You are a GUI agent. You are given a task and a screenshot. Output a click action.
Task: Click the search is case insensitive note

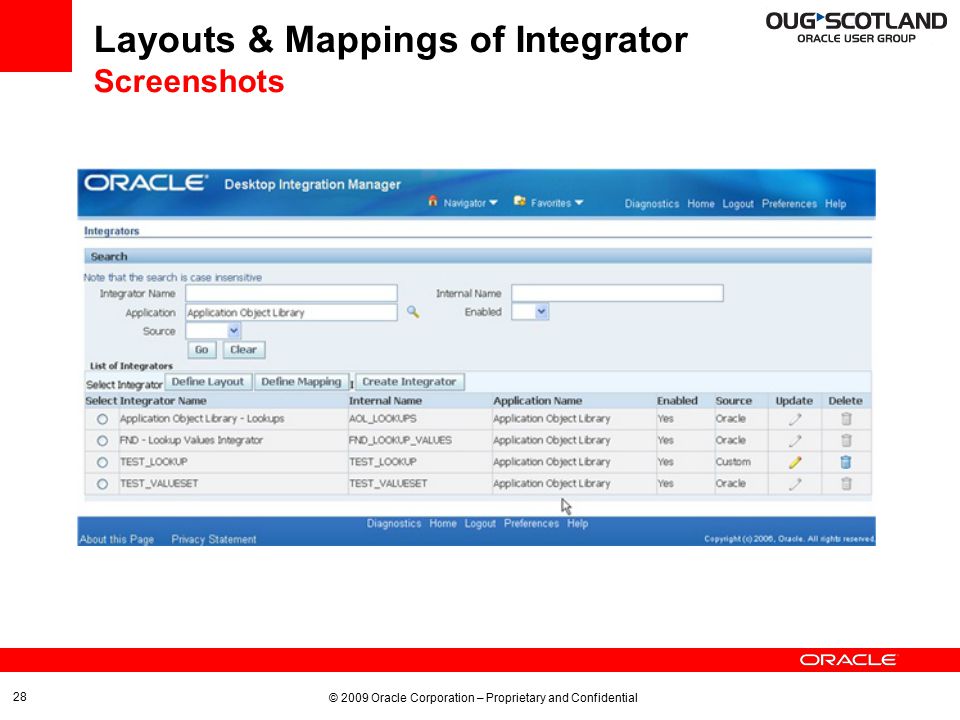tap(173, 277)
